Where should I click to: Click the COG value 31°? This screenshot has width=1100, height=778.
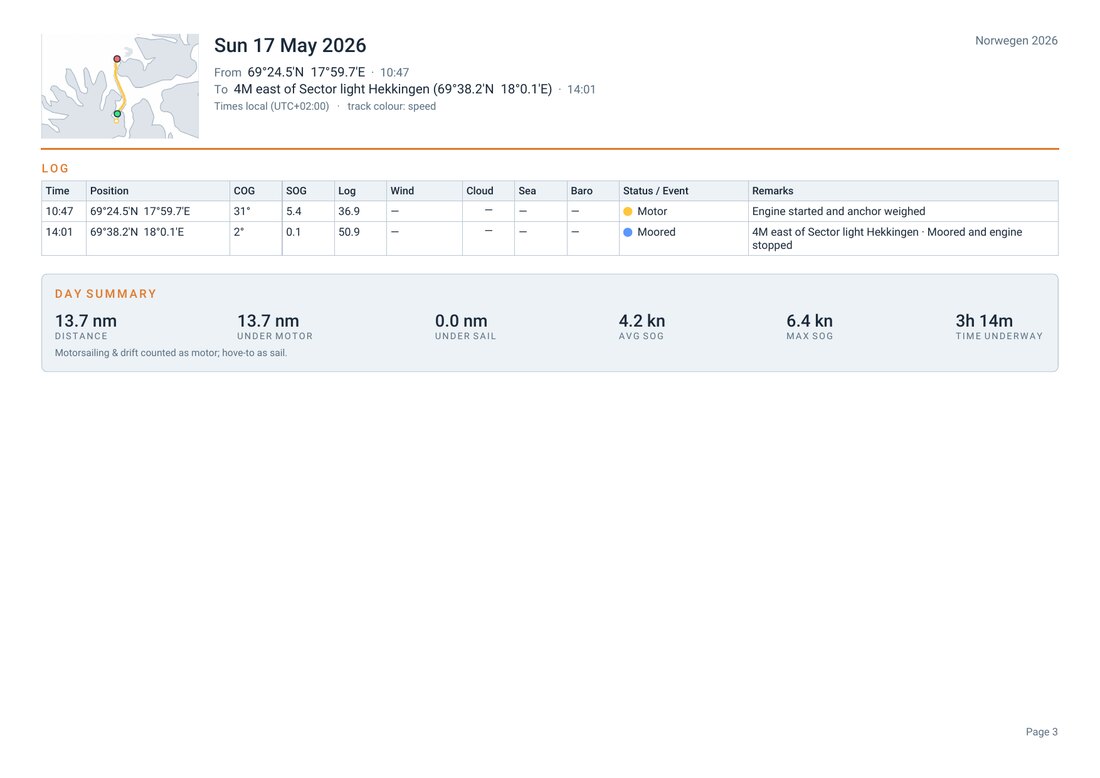point(242,211)
